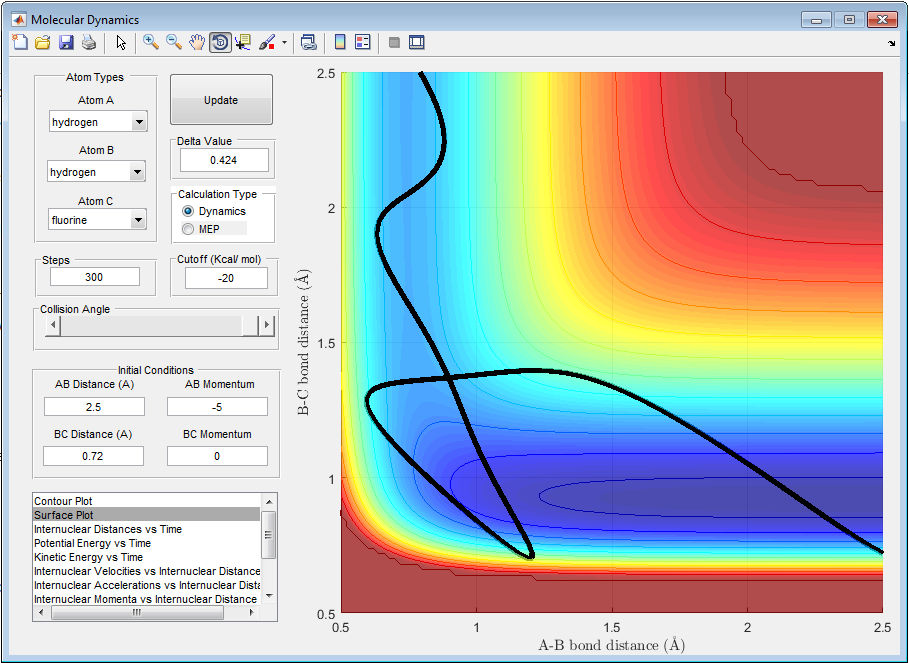Open a file with the folder icon
This screenshot has height=663, width=909.
(x=43, y=42)
